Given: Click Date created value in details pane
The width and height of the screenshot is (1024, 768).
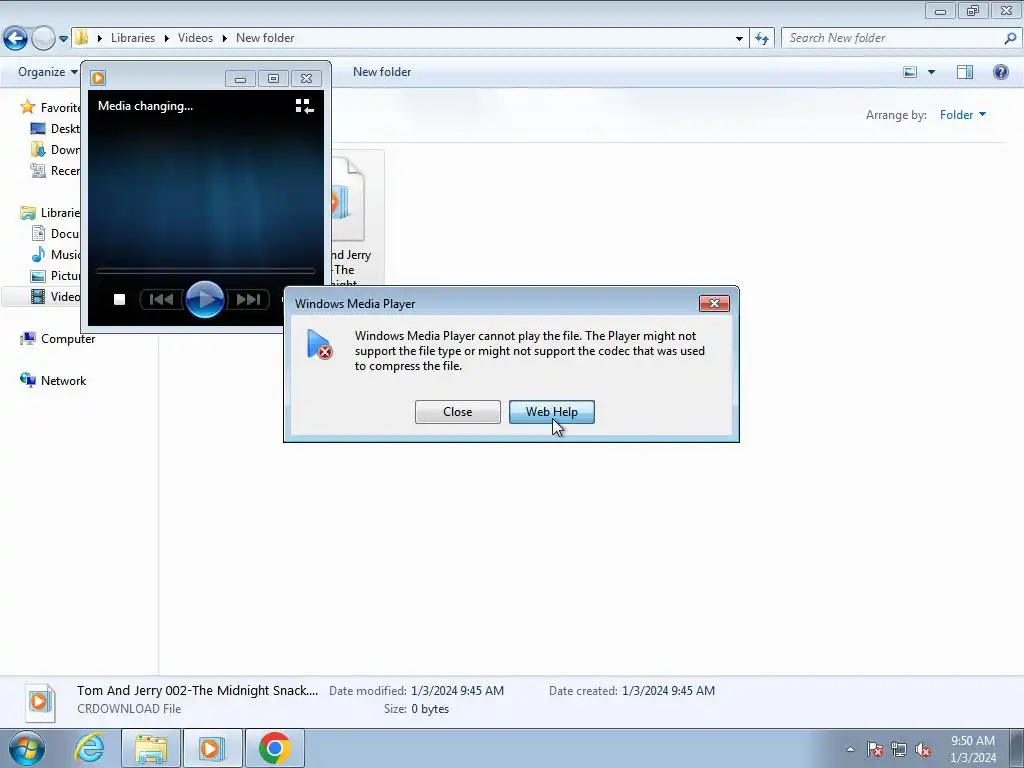Looking at the screenshot, I should pyautogui.click(x=668, y=691).
